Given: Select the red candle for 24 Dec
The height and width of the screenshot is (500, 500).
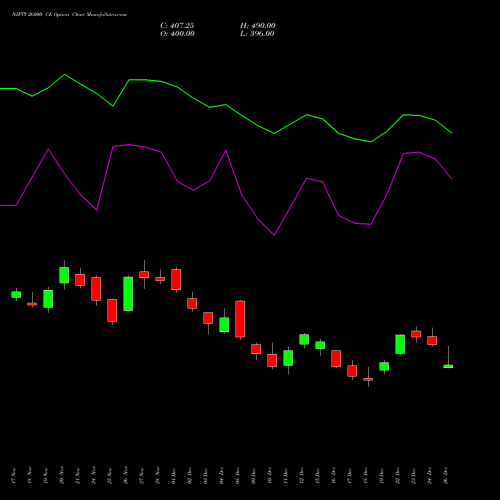Looking at the screenshot, I should pos(432,340).
